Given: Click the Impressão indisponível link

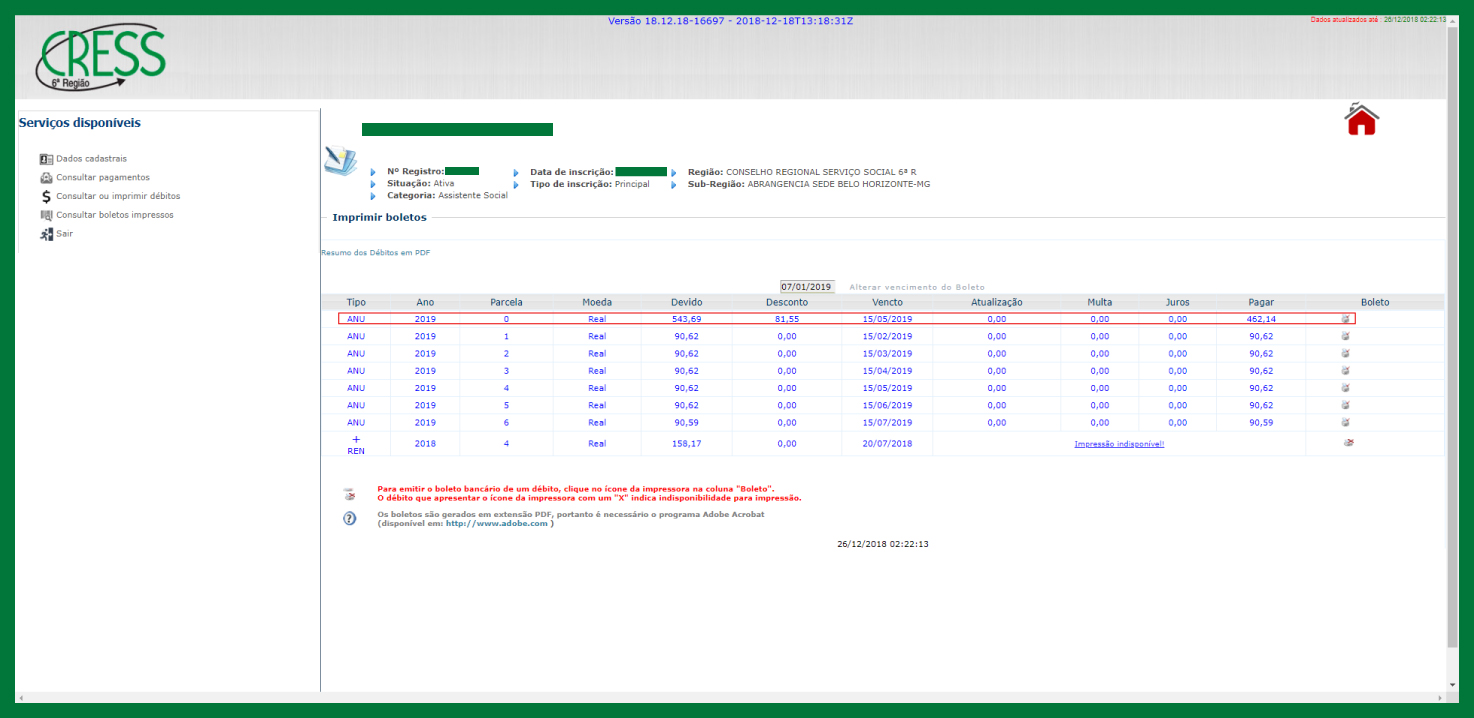Looking at the screenshot, I should pyautogui.click(x=1119, y=444).
